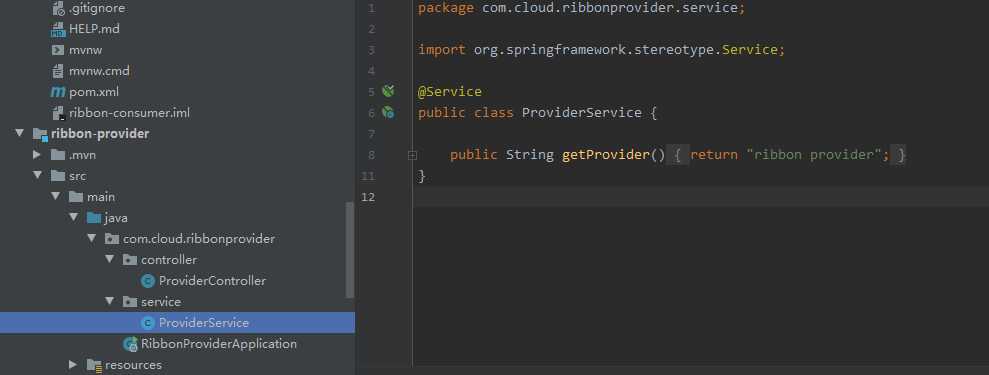
Task: Click line number 12 in the gutter
Action: (368, 197)
